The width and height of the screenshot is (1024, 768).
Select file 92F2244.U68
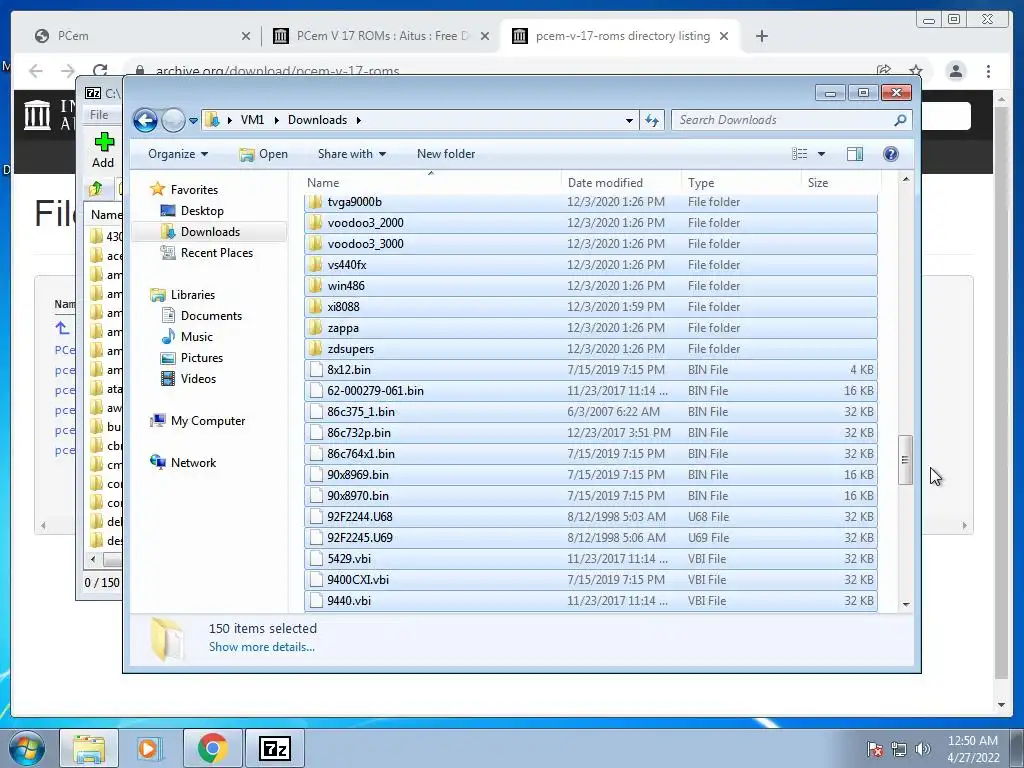click(590, 517)
